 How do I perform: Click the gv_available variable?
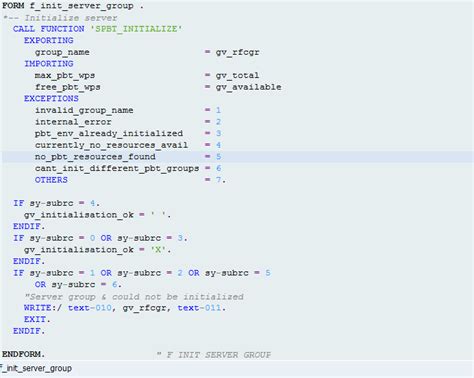coord(249,87)
